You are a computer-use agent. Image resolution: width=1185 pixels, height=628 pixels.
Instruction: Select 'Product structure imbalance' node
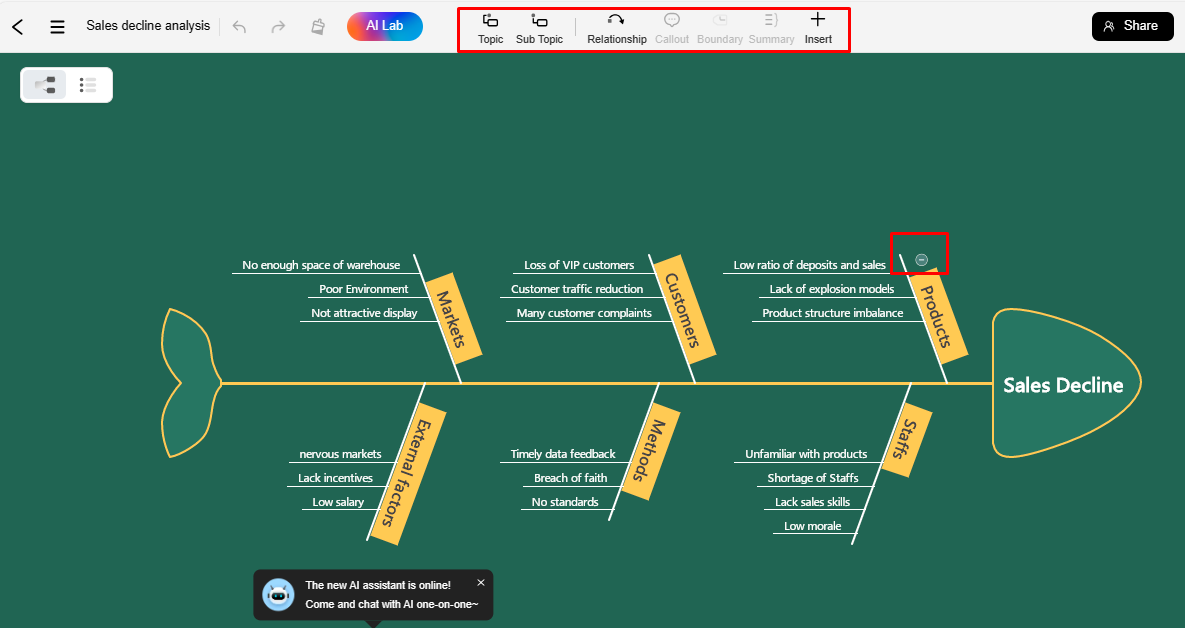coord(833,313)
